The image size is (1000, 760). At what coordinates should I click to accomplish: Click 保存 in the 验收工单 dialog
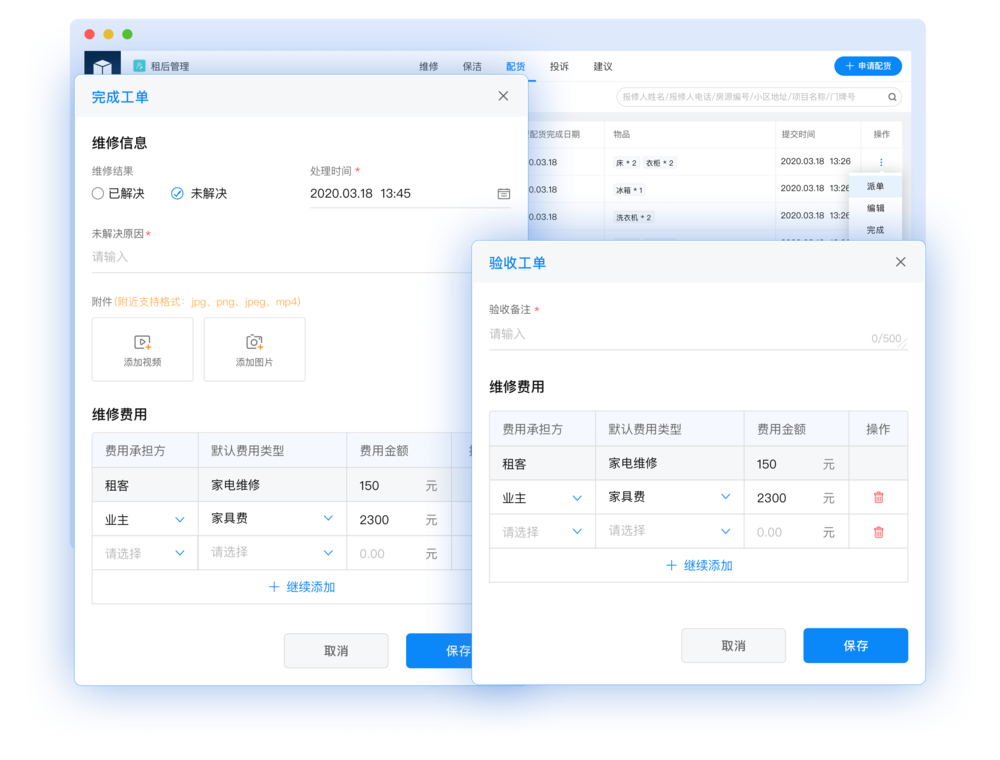tap(855, 646)
